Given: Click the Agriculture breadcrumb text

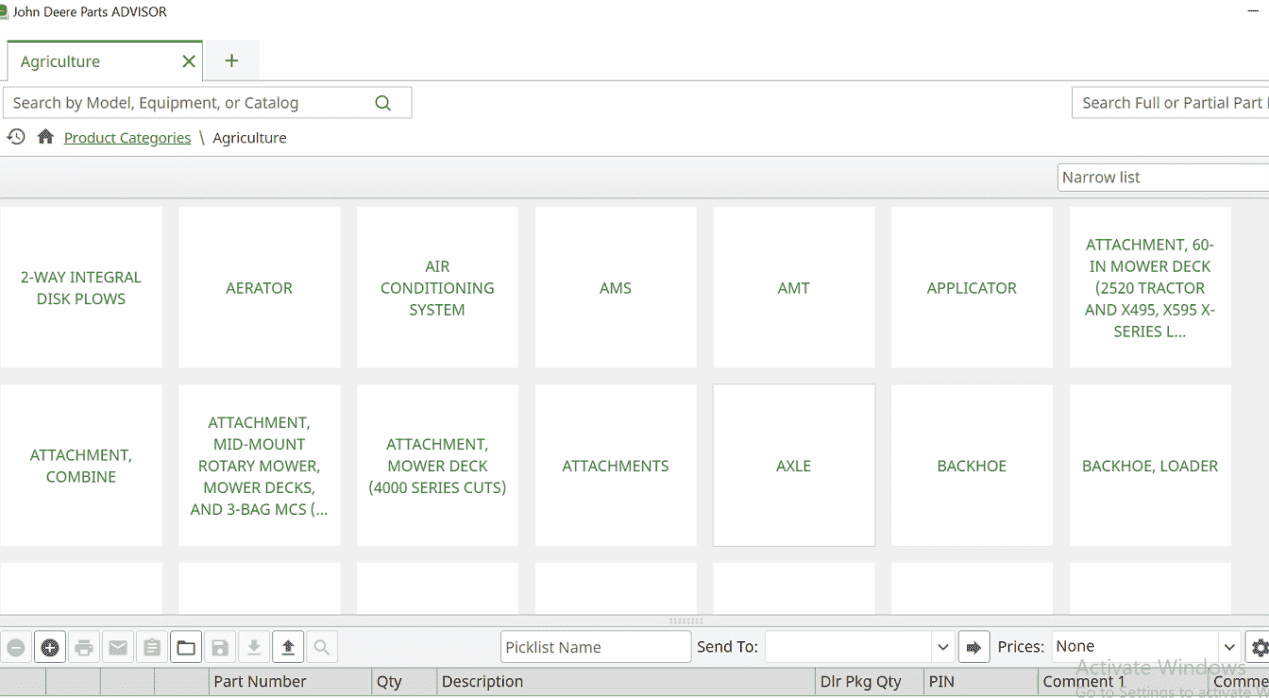Looking at the screenshot, I should click(249, 138).
